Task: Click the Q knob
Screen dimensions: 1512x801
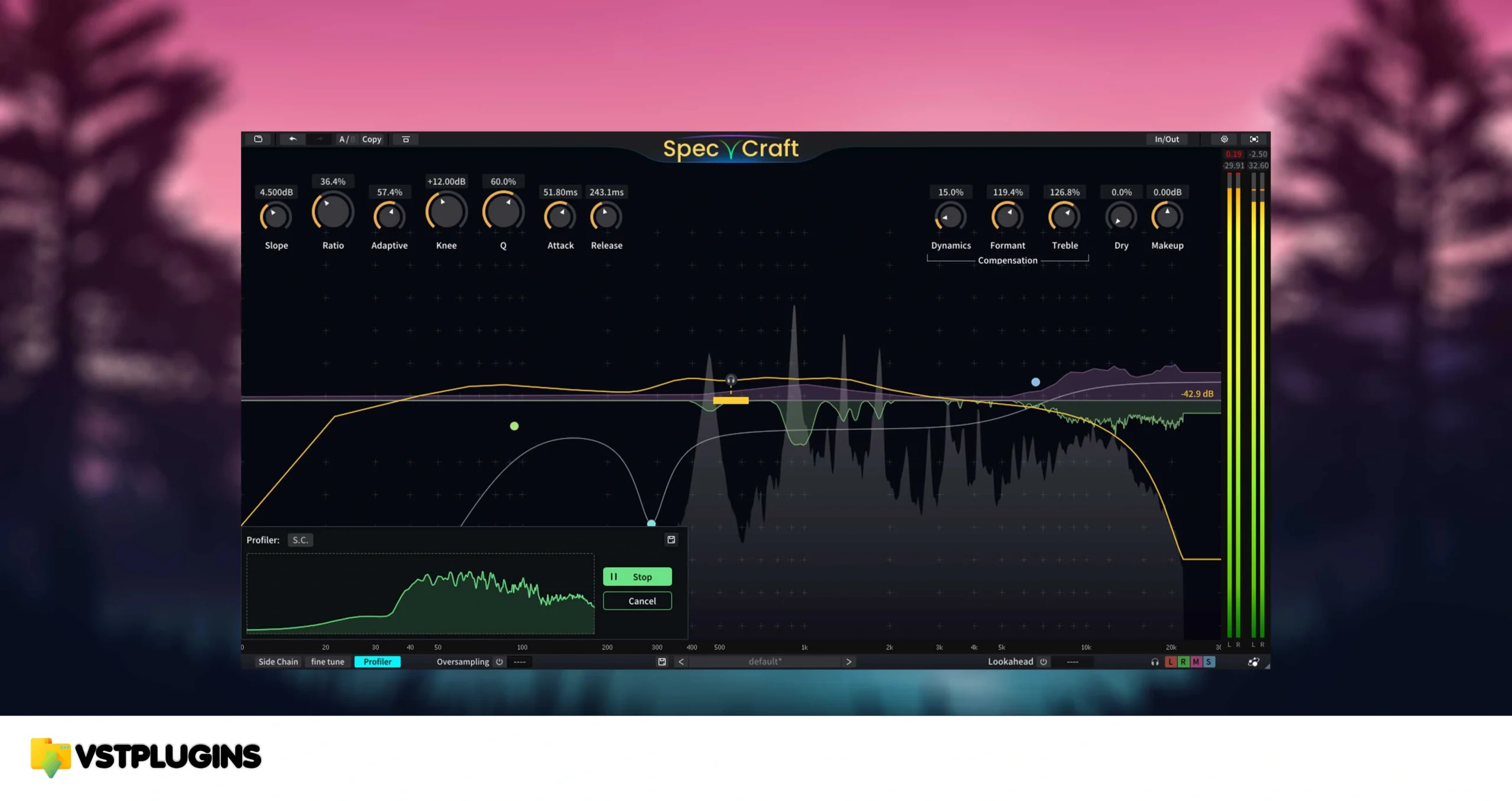Action: click(x=503, y=211)
